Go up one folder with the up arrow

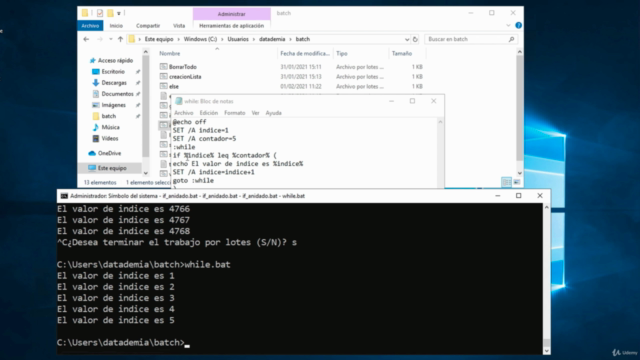[x=120, y=39]
